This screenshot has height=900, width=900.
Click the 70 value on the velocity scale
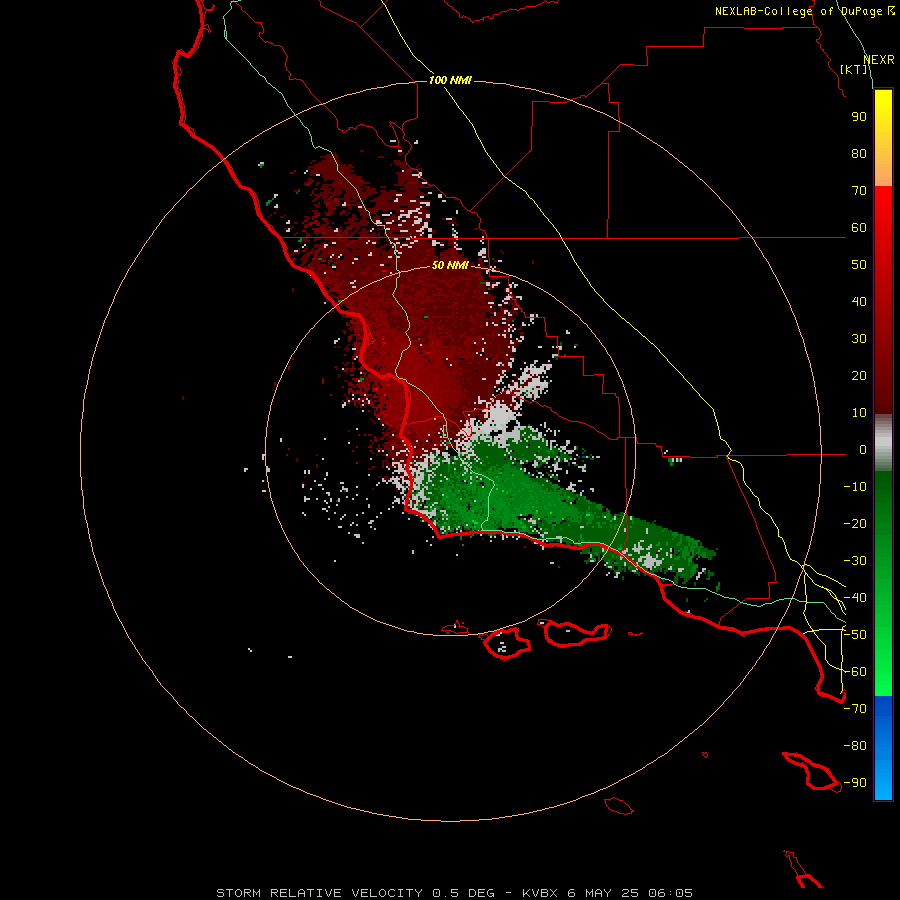(x=859, y=191)
